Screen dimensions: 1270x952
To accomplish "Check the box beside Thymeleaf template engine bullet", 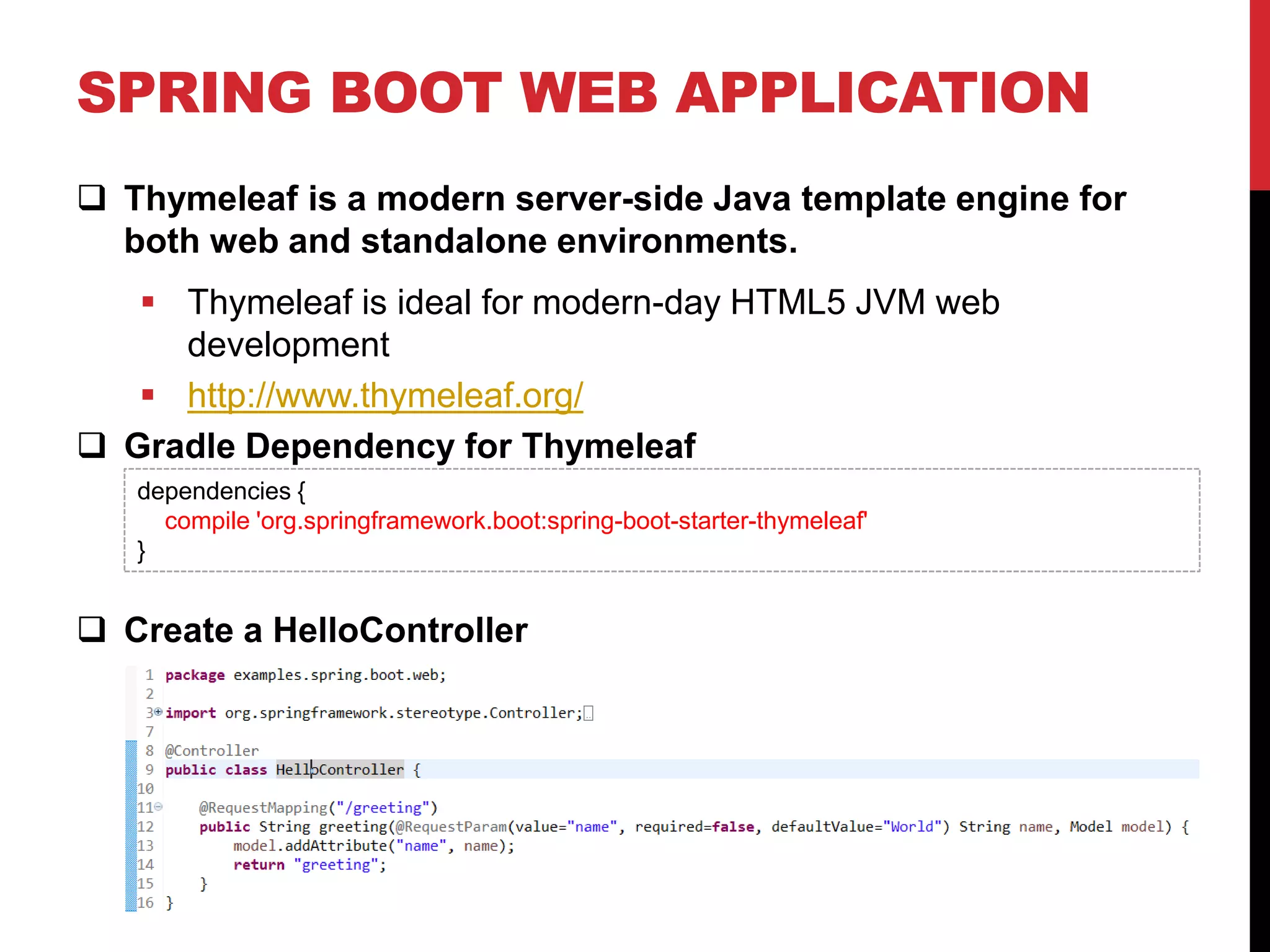I will coord(92,198).
